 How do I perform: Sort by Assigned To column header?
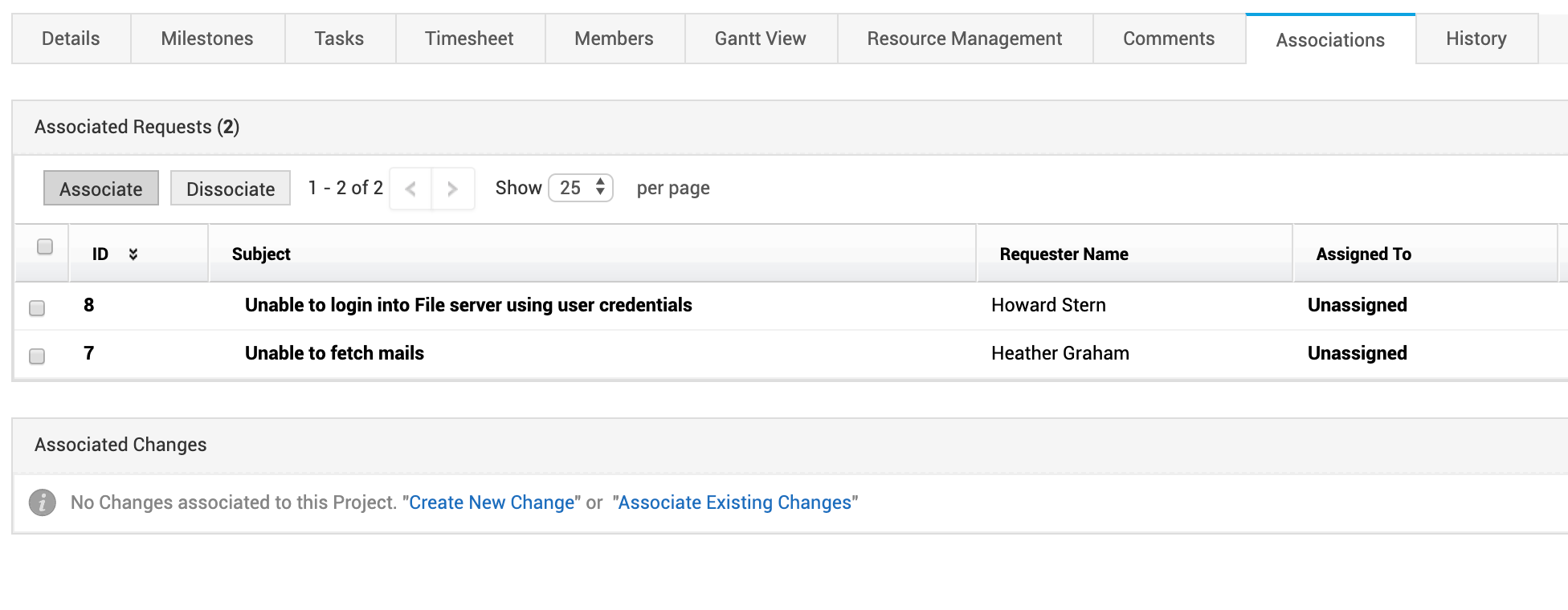[x=1363, y=254]
